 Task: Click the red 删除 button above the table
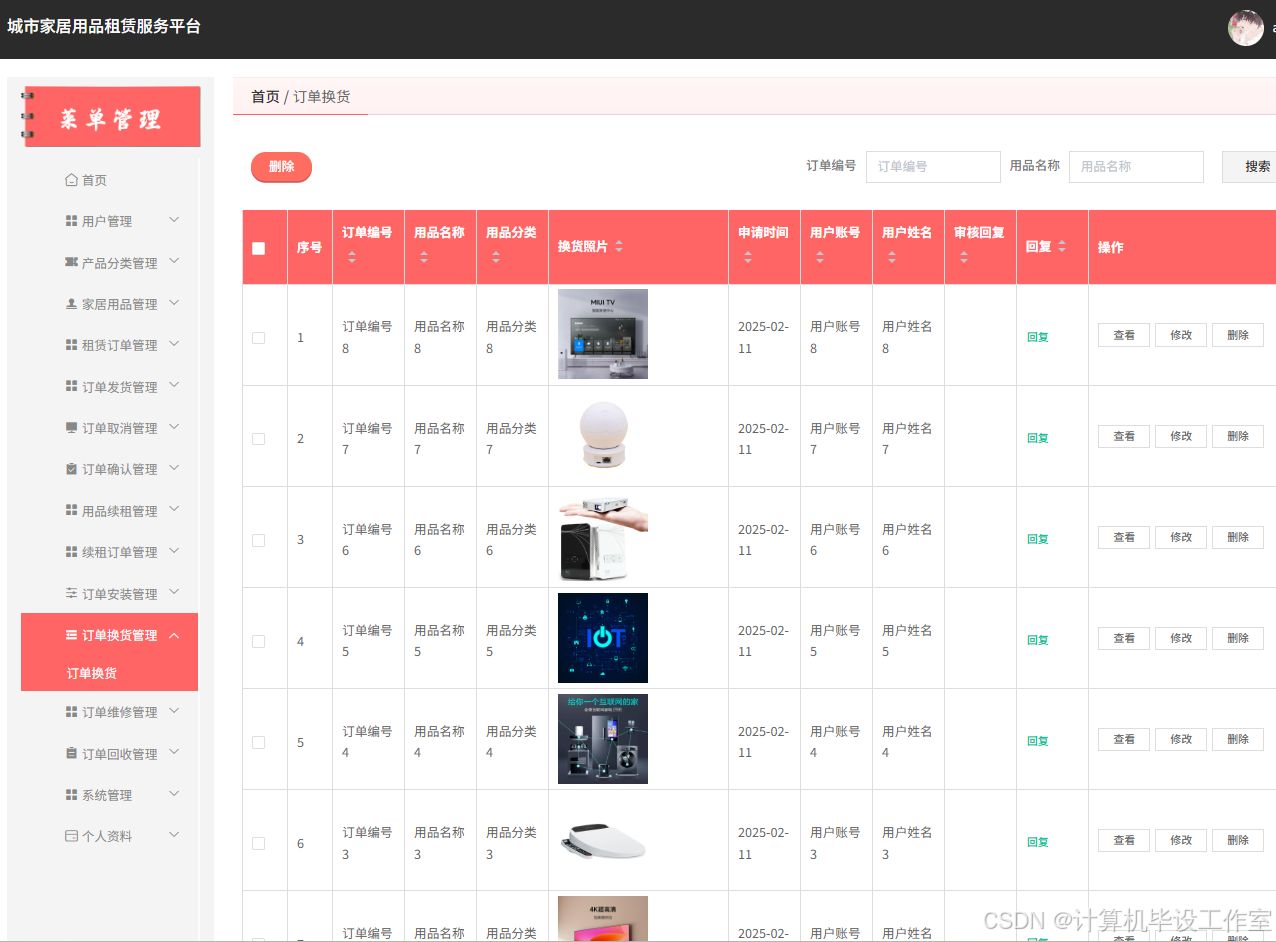[x=281, y=167]
